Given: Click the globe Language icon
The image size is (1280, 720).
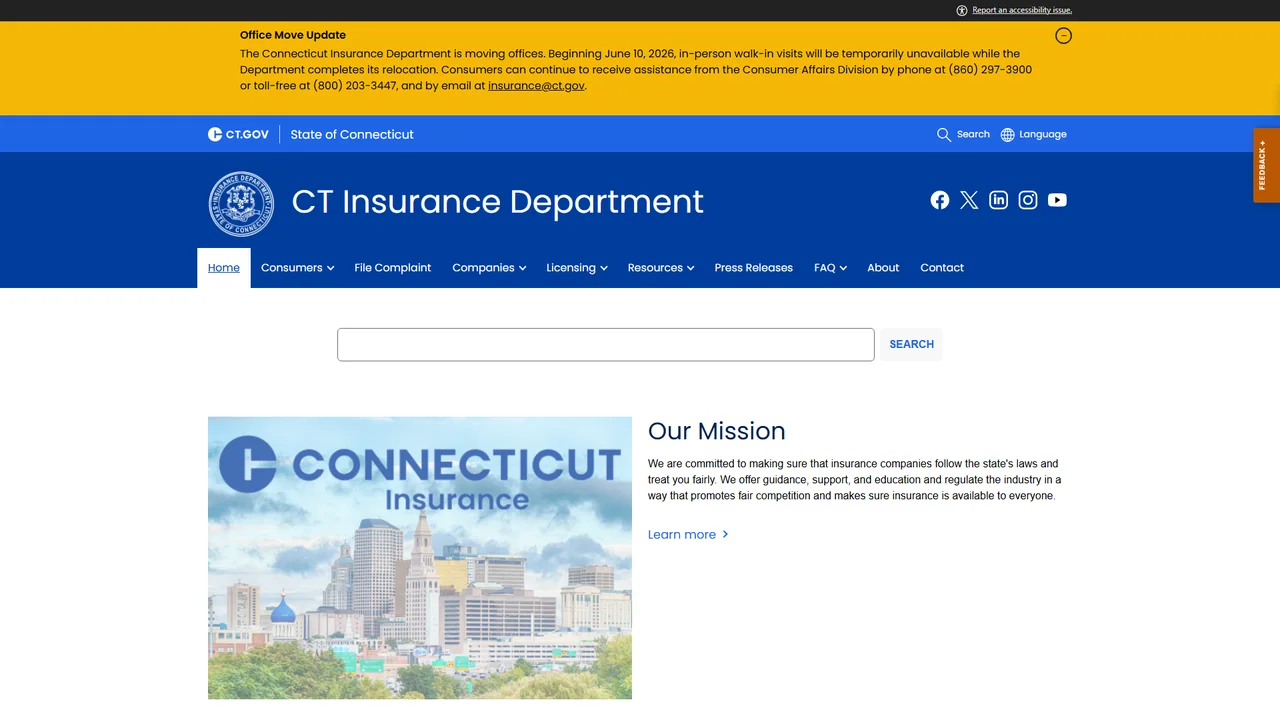Looking at the screenshot, I should pyautogui.click(x=1008, y=135).
